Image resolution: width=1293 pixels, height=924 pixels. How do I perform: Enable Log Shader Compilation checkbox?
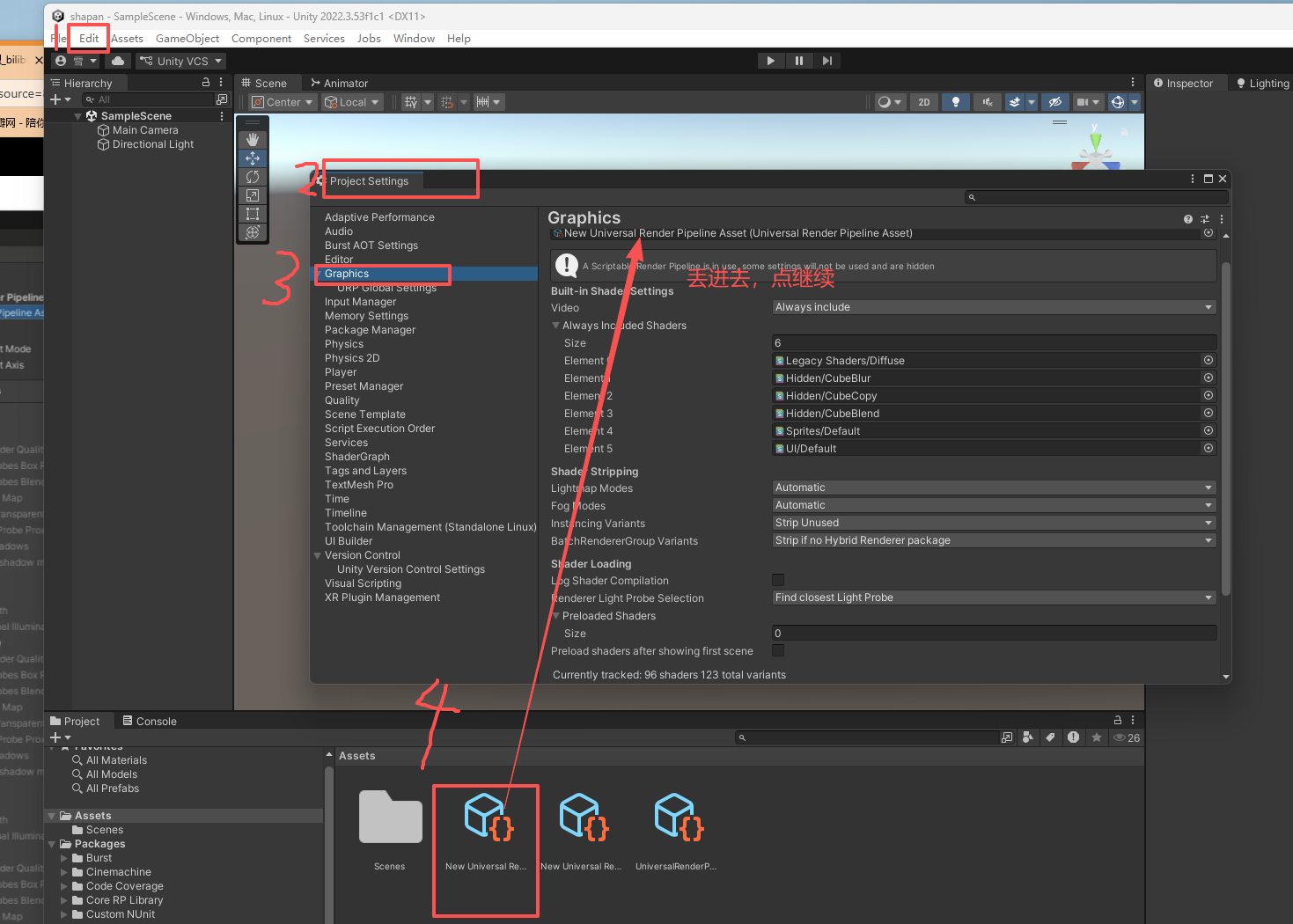pos(778,580)
